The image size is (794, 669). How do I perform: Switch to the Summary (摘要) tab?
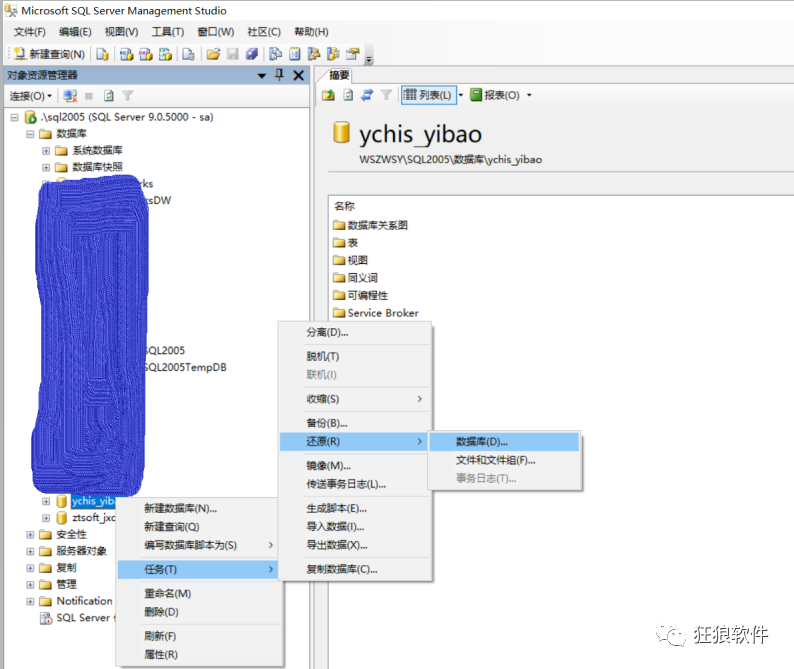pyautogui.click(x=339, y=75)
